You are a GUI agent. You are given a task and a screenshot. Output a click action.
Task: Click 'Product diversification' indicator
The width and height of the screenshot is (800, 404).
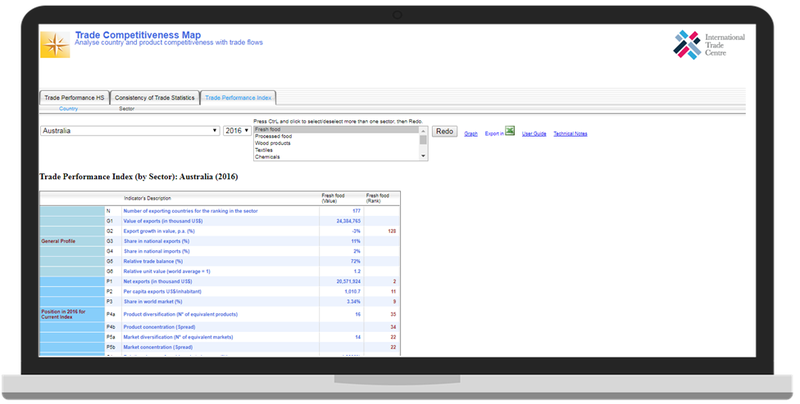pyautogui.click(x=180, y=314)
